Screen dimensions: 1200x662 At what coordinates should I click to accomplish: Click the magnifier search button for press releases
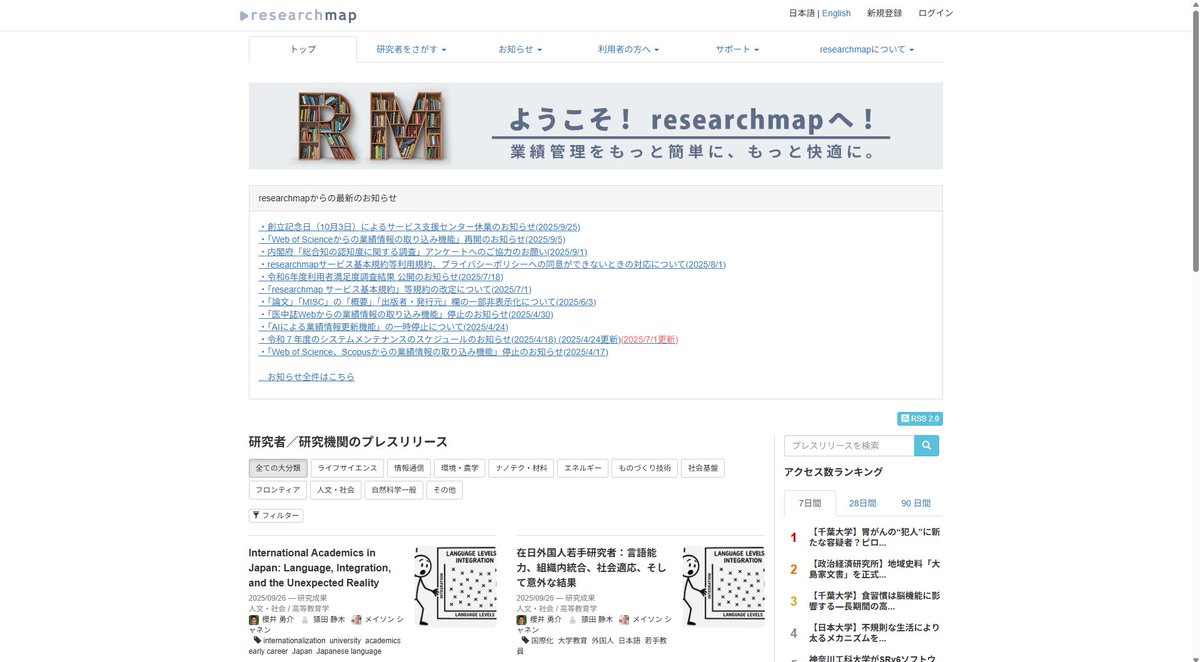point(926,445)
